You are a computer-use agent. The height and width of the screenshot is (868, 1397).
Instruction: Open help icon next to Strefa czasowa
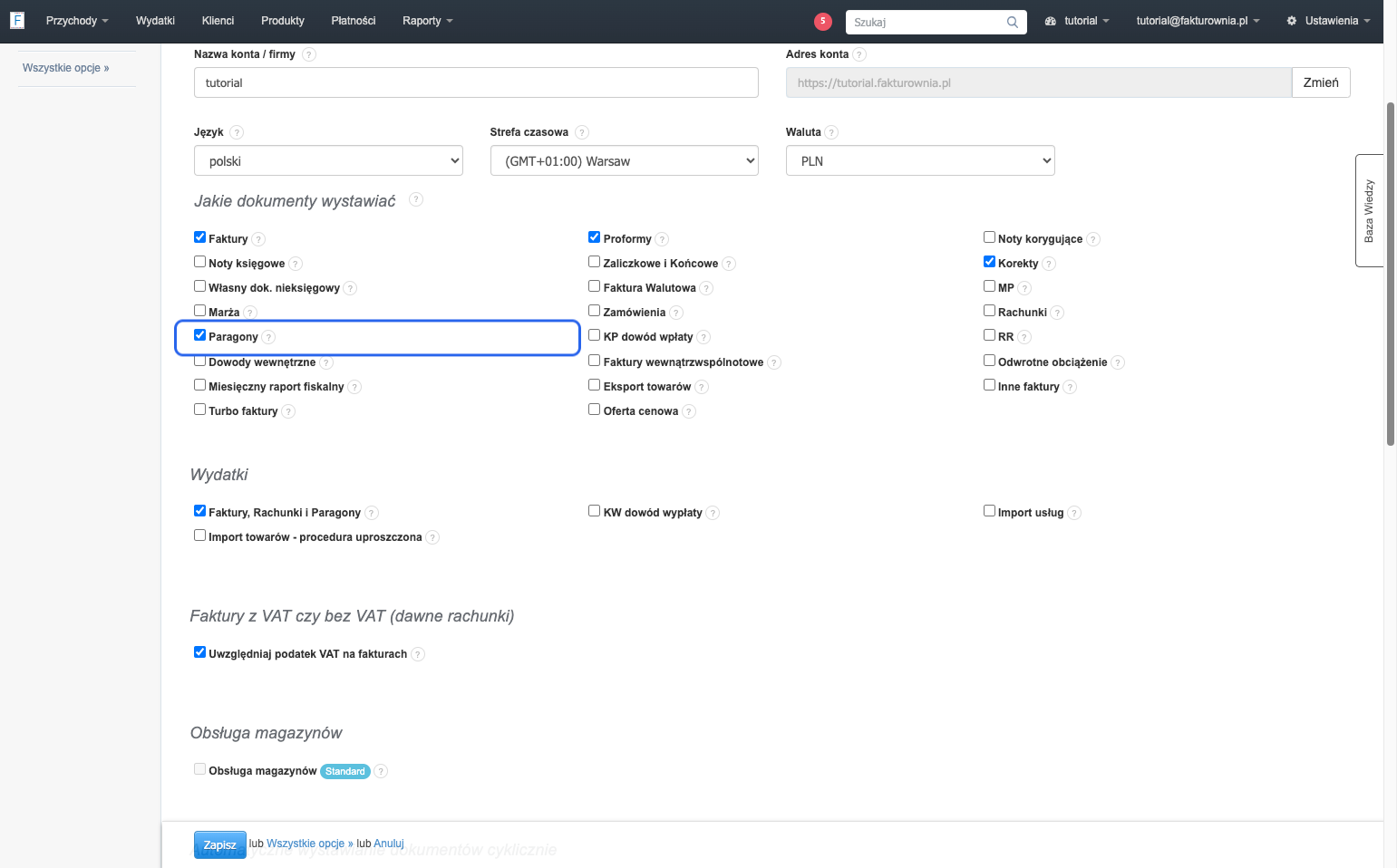pos(582,132)
